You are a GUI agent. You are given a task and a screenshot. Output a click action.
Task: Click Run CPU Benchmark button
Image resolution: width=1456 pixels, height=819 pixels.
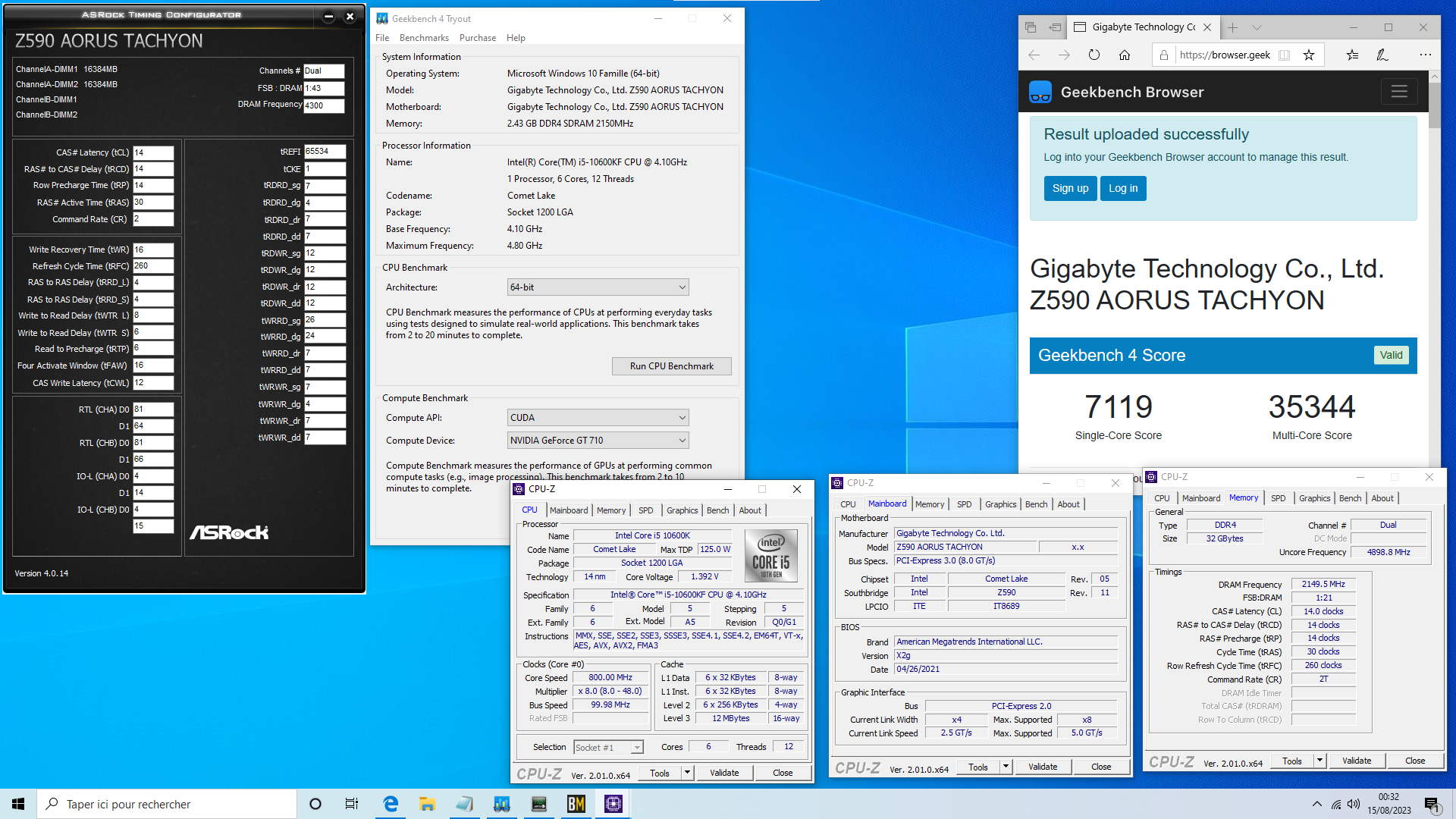[x=672, y=366]
